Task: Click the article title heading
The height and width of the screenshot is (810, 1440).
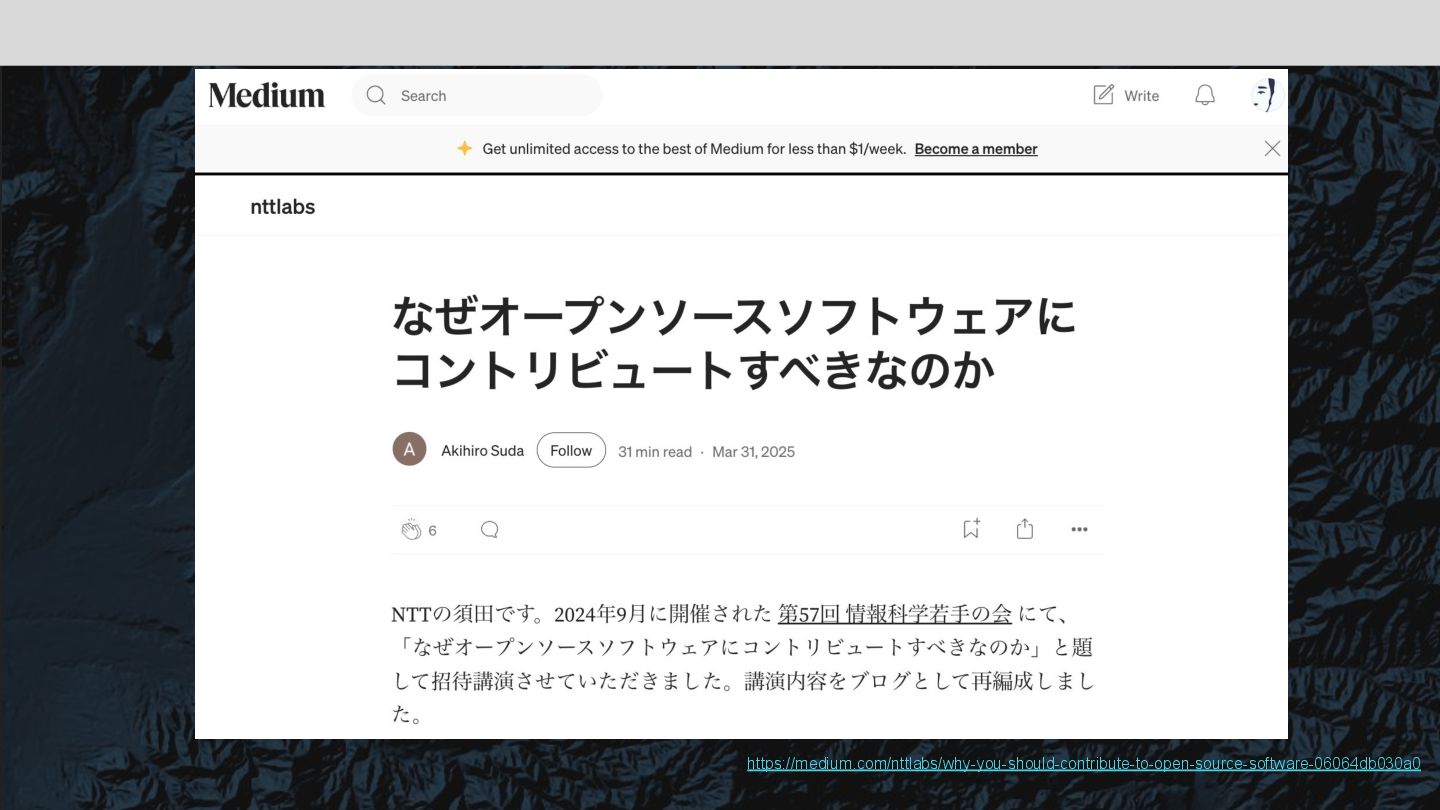Action: [734, 343]
